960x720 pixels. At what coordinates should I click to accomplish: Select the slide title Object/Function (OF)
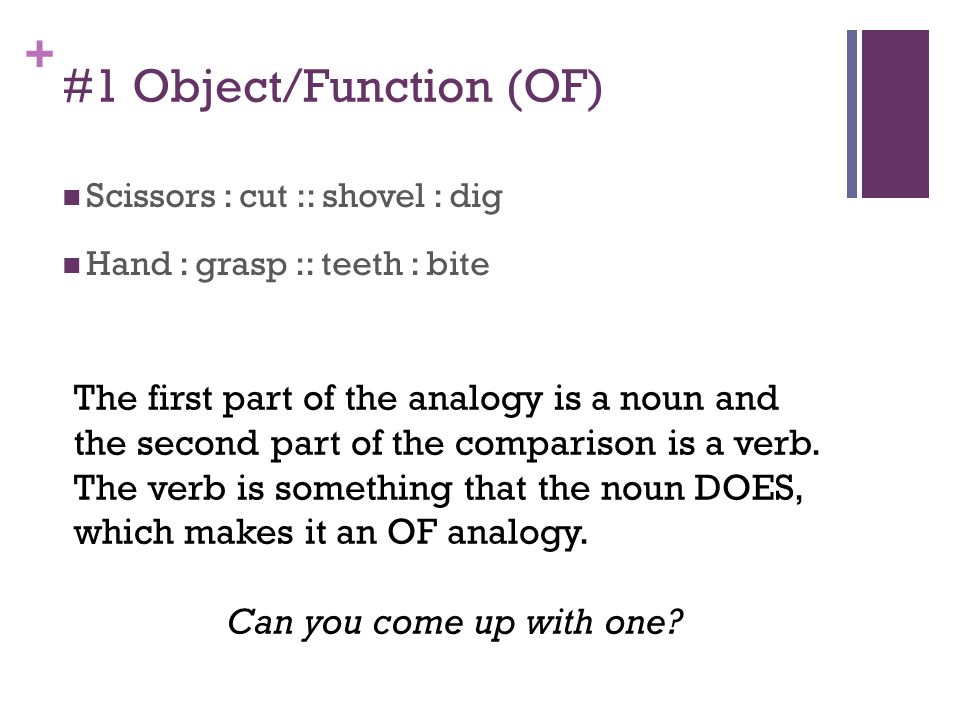tap(367, 87)
